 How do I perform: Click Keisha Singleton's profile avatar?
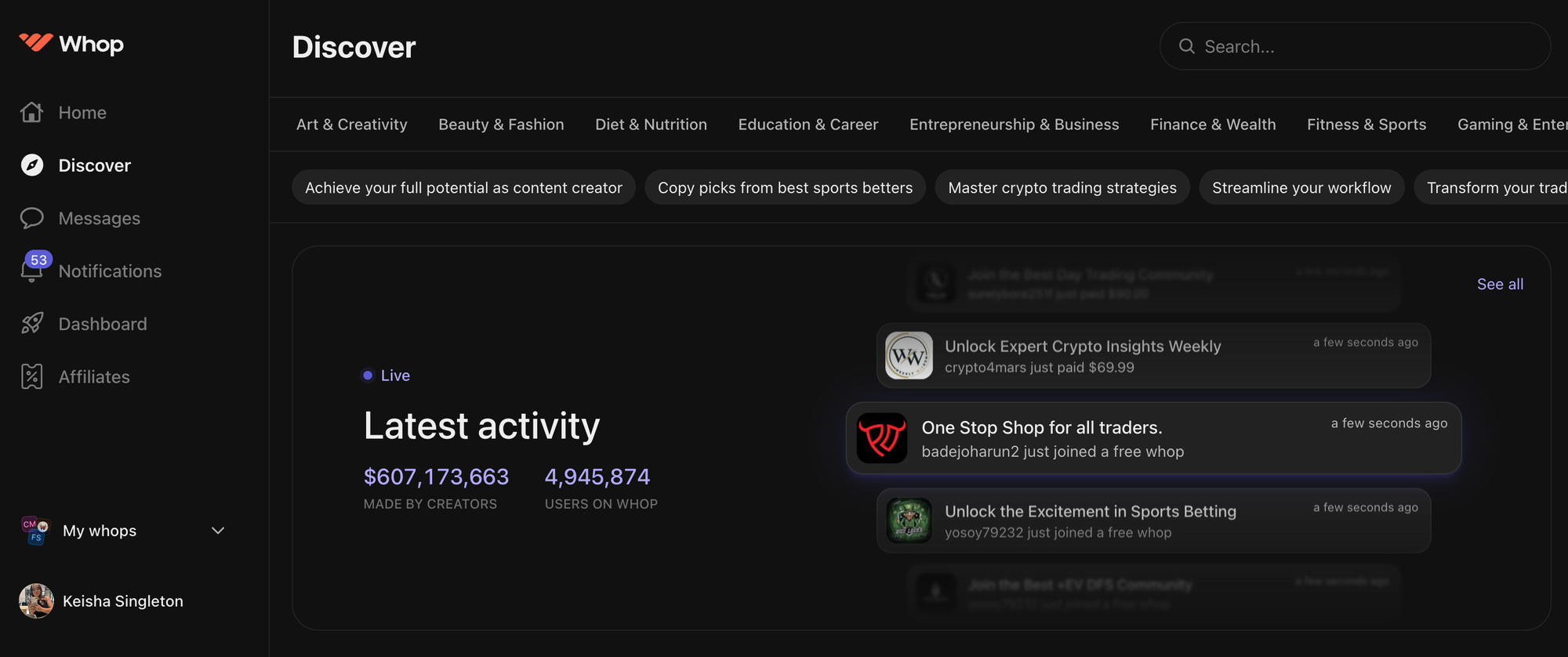[x=36, y=601]
